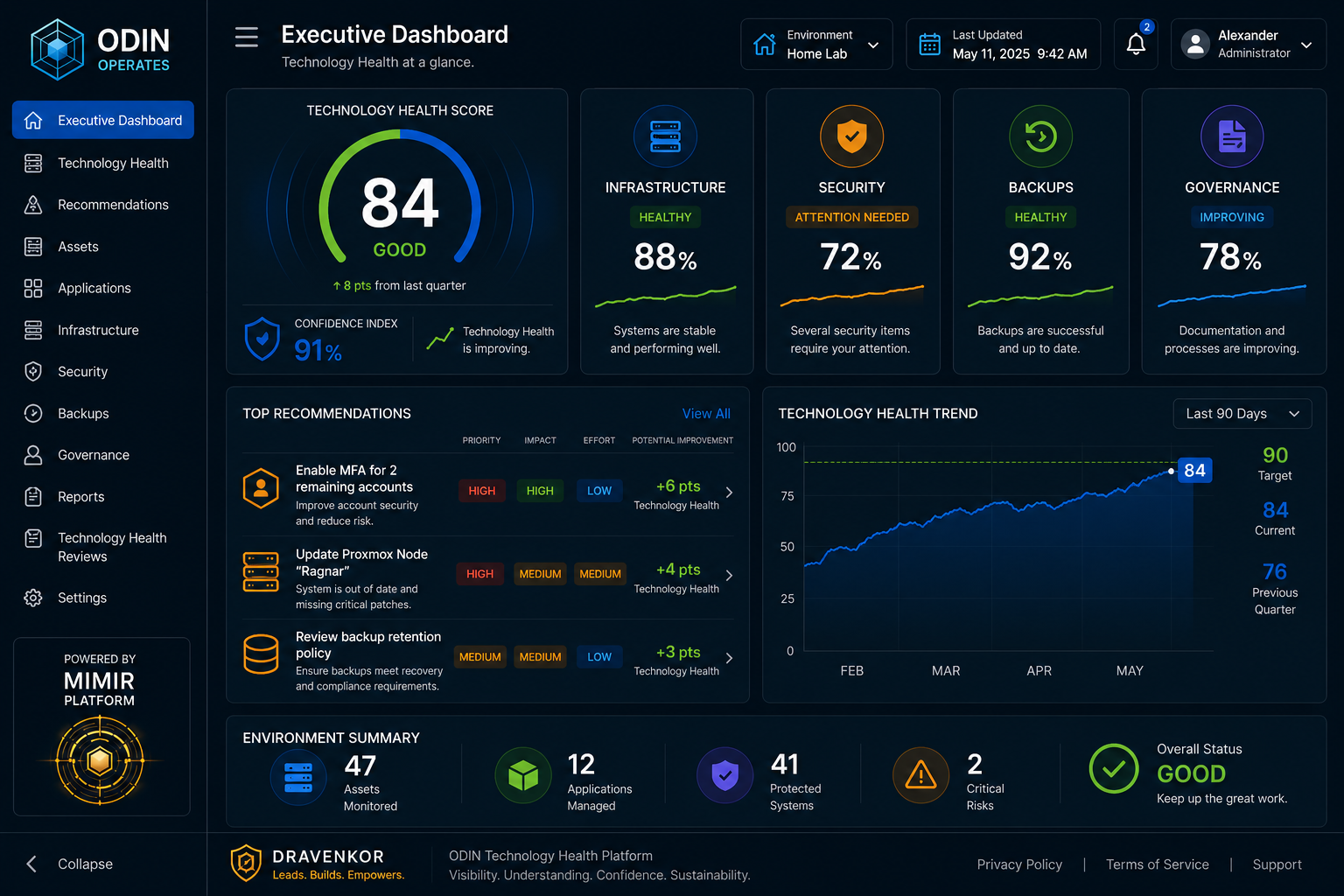
Task: Click the notification bell icon
Action: point(1136,45)
